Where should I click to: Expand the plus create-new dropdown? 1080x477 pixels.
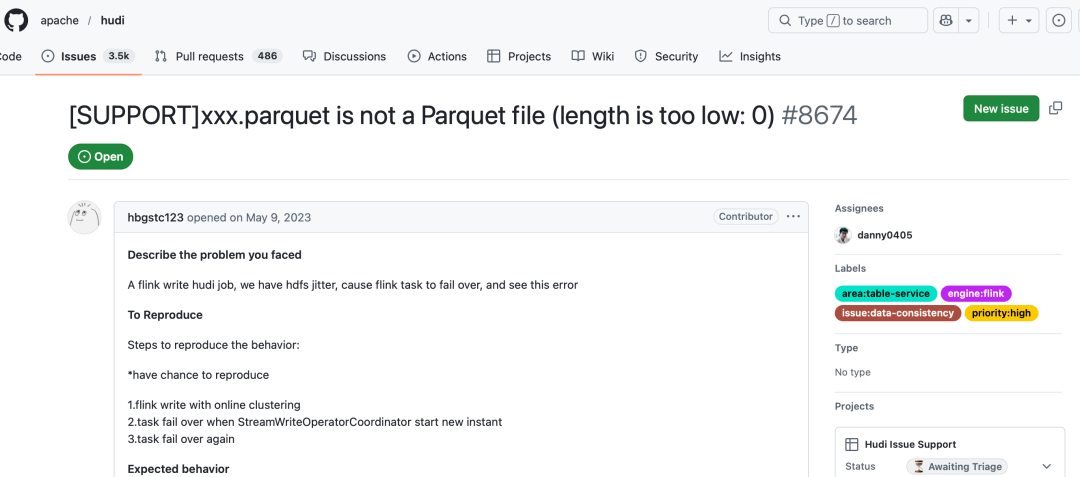pyautogui.click(x=1019, y=21)
